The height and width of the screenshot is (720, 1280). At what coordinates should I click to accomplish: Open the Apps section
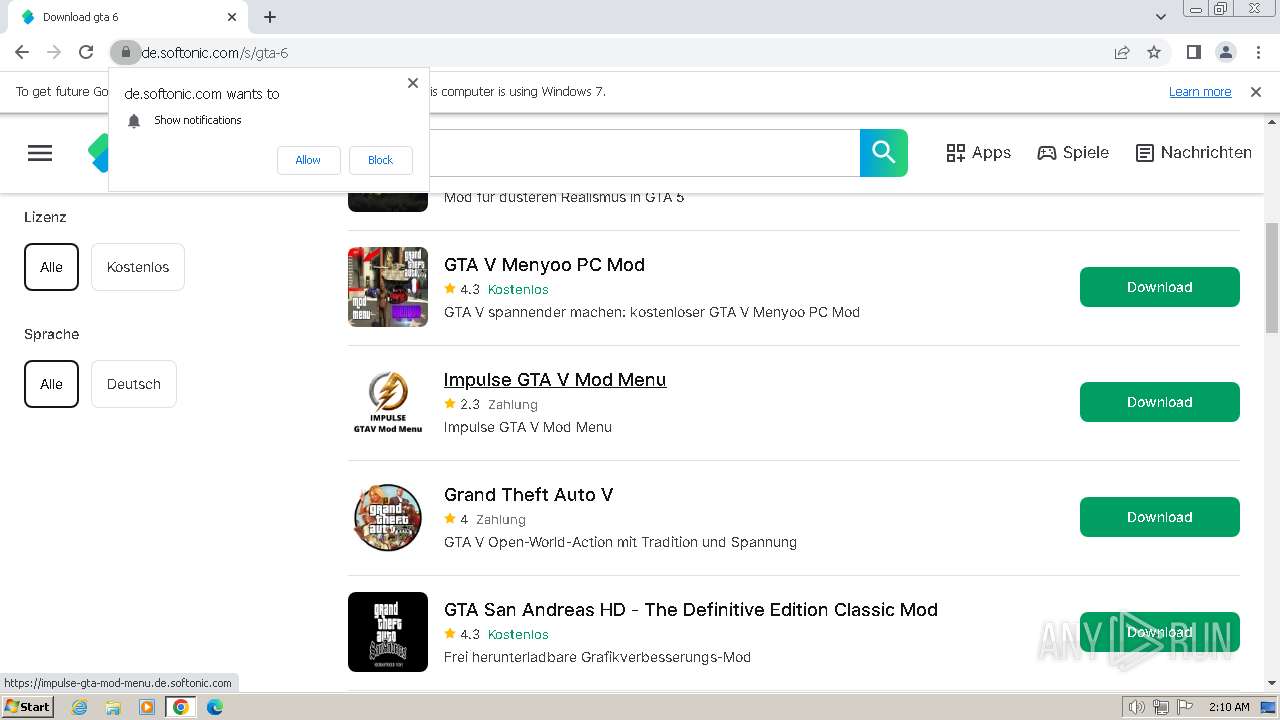coord(978,152)
